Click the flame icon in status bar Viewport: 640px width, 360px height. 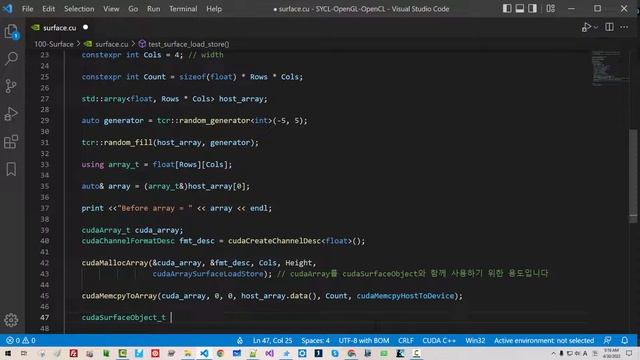[x=240, y=340]
